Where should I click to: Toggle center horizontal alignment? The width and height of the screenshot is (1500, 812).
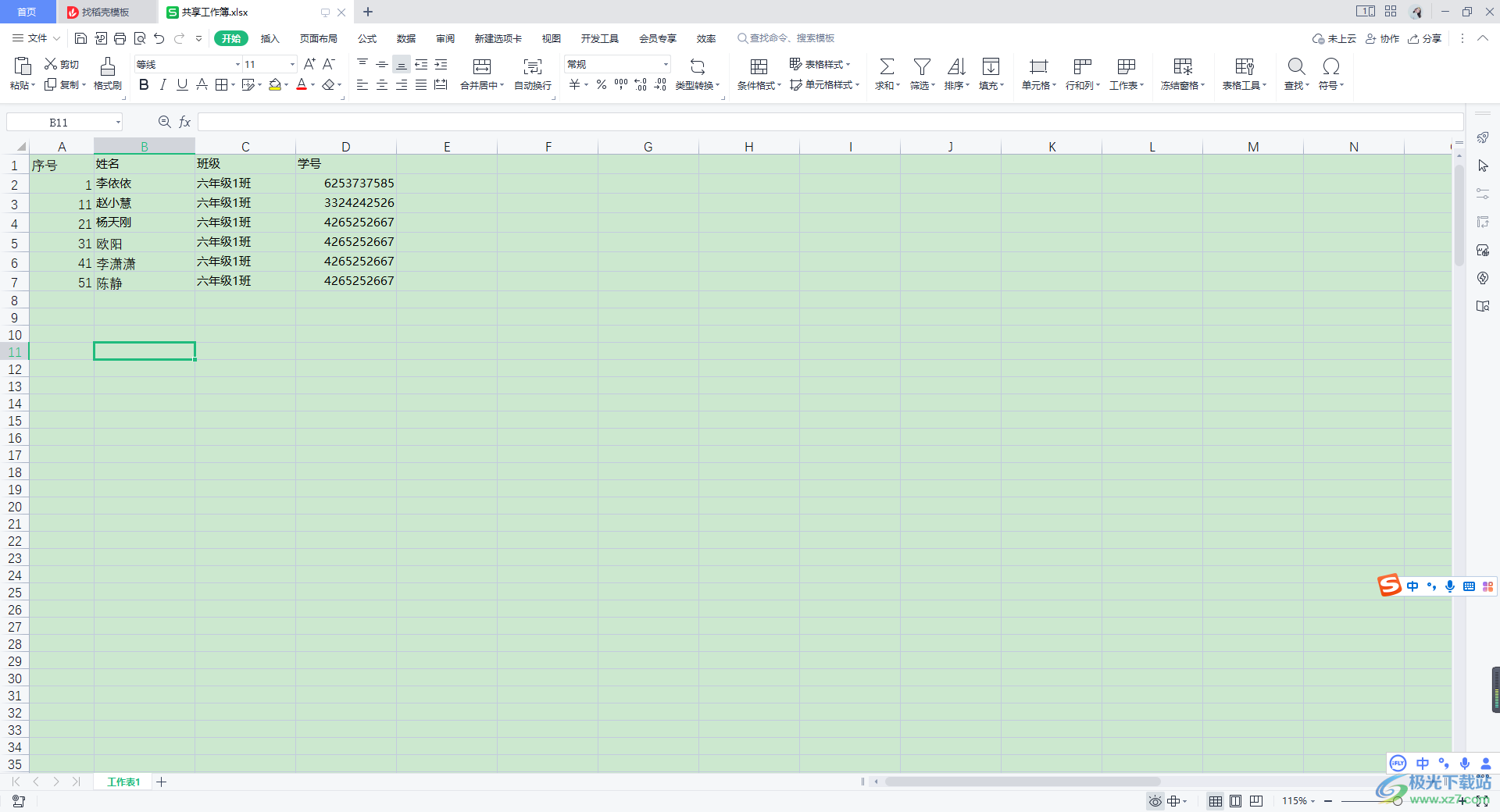click(382, 84)
